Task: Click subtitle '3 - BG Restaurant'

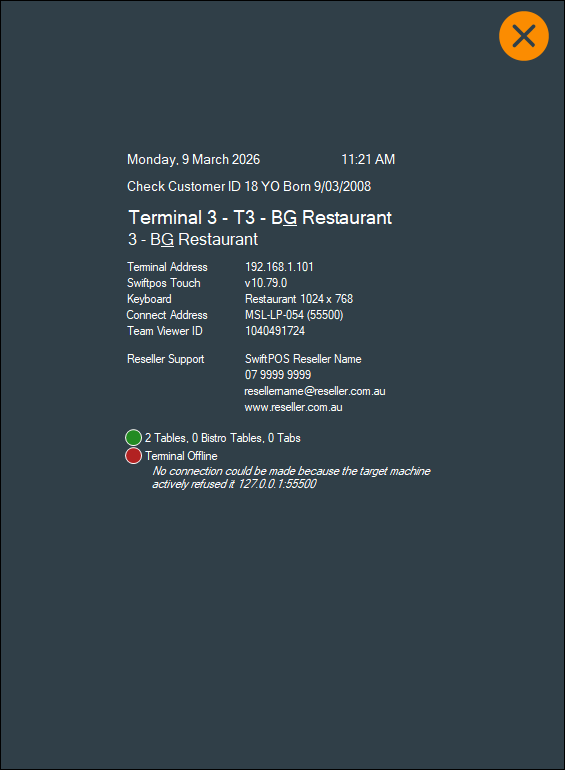Action: (193, 239)
